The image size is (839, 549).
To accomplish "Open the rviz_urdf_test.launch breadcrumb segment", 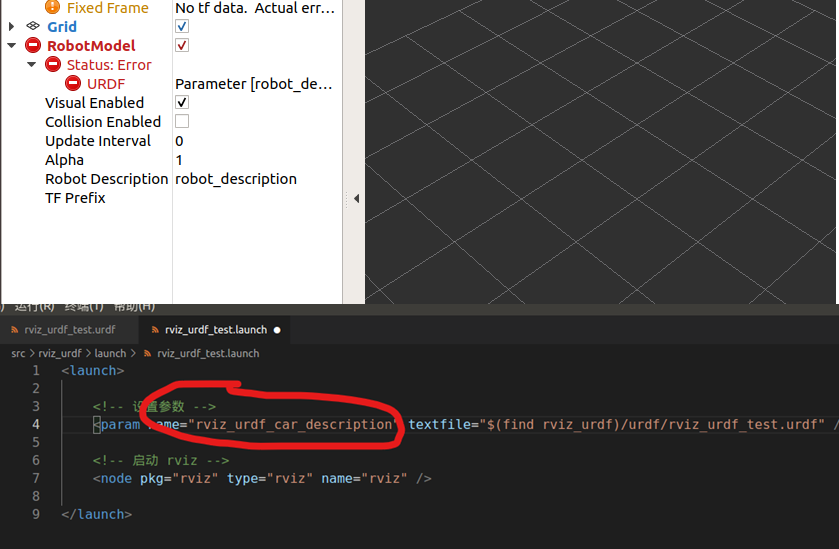I will coord(208,354).
